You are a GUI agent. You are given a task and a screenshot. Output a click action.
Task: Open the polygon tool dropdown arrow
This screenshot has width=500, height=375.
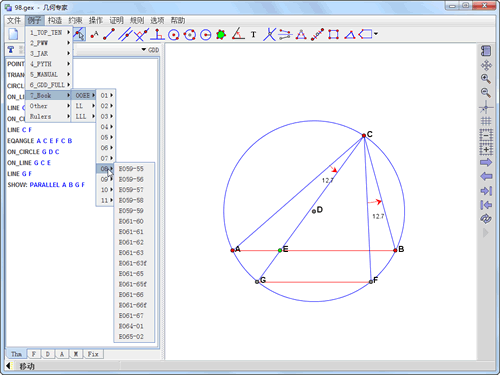376,34
